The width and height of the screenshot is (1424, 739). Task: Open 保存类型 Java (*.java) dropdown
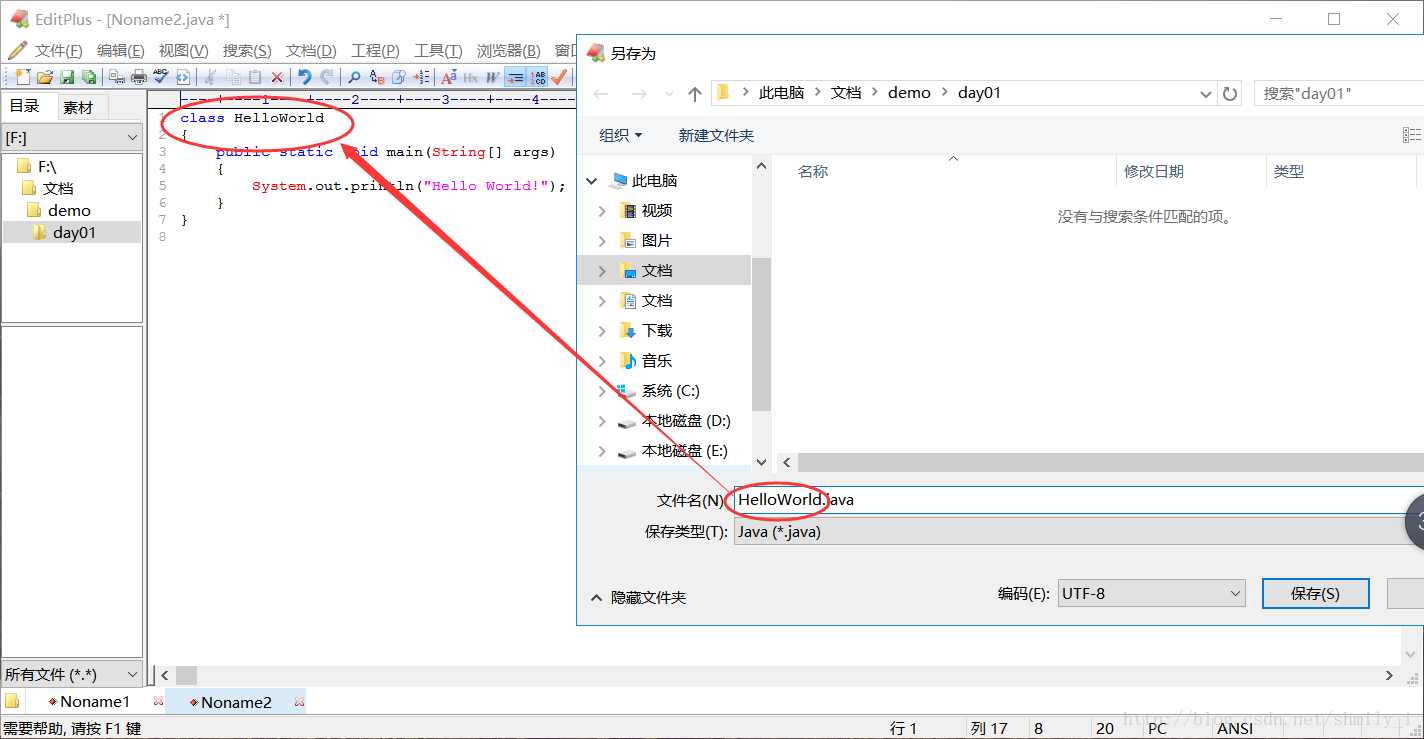point(1078,532)
